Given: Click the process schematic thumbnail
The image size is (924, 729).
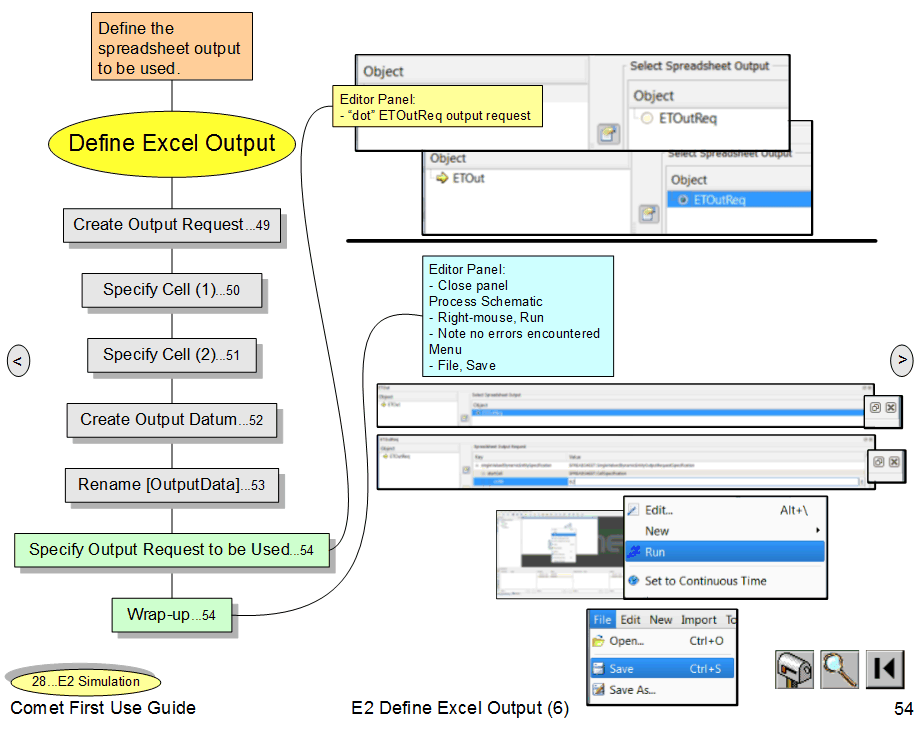Looking at the screenshot, I should pyautogui.click(x=560, y=554).
